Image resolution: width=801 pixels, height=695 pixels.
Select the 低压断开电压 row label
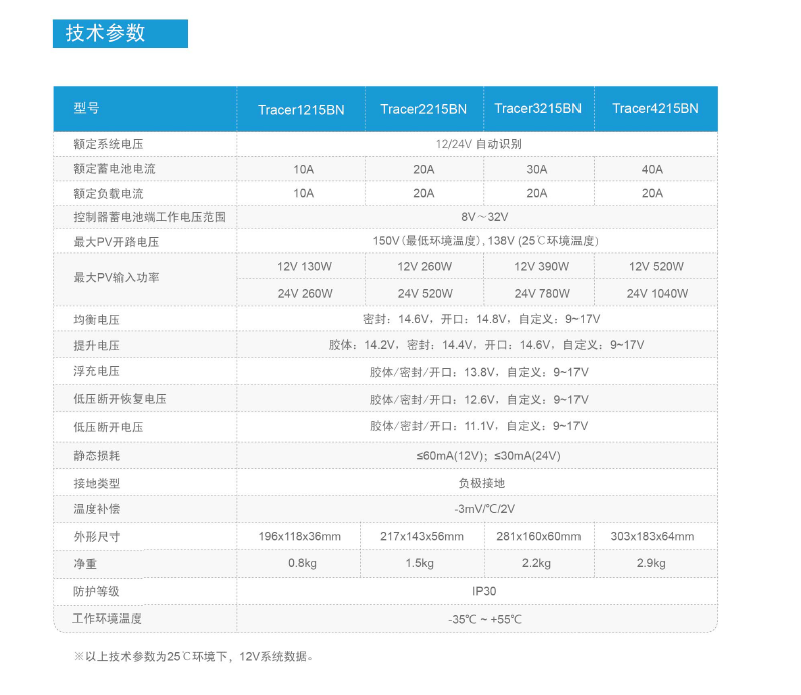[108, 427]
